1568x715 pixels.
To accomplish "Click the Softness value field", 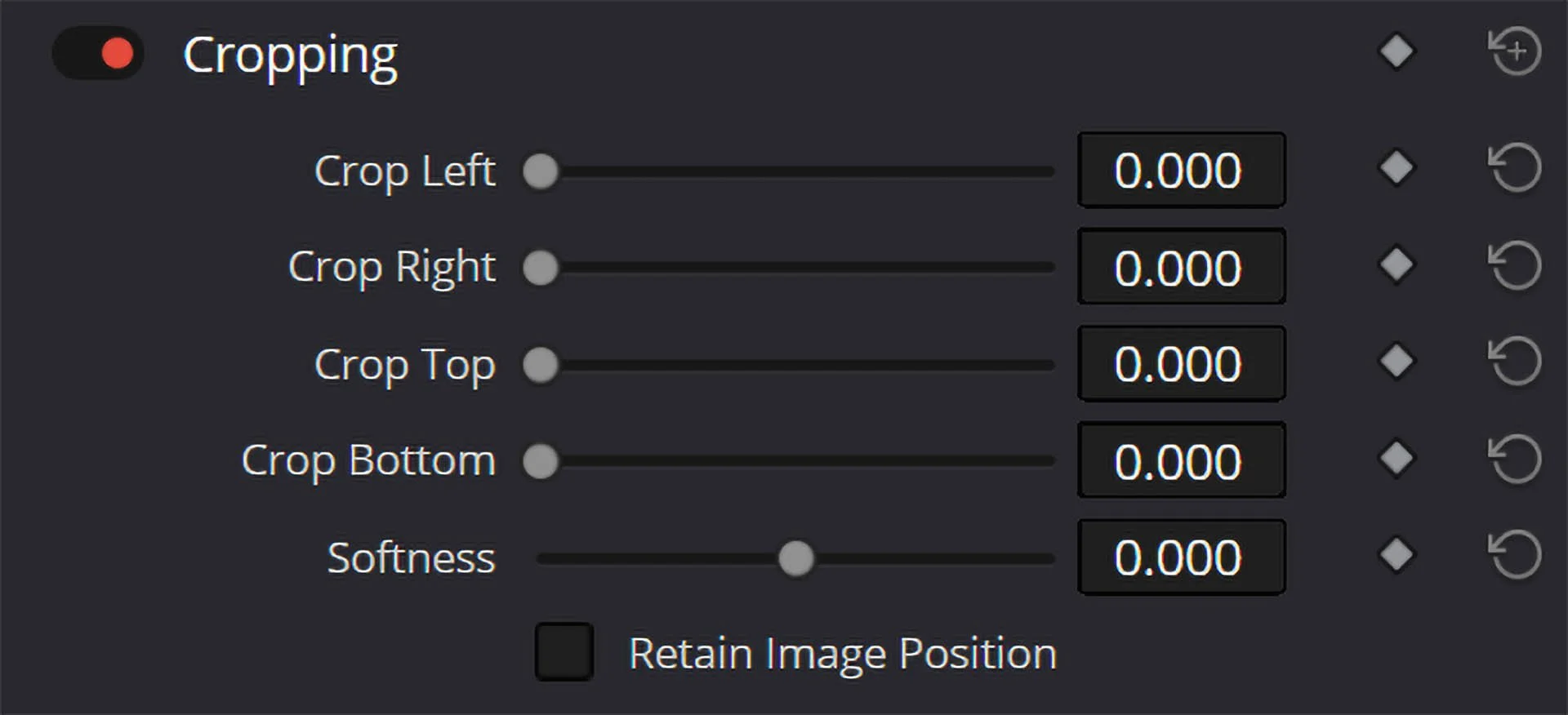I will coord(1182,557).
